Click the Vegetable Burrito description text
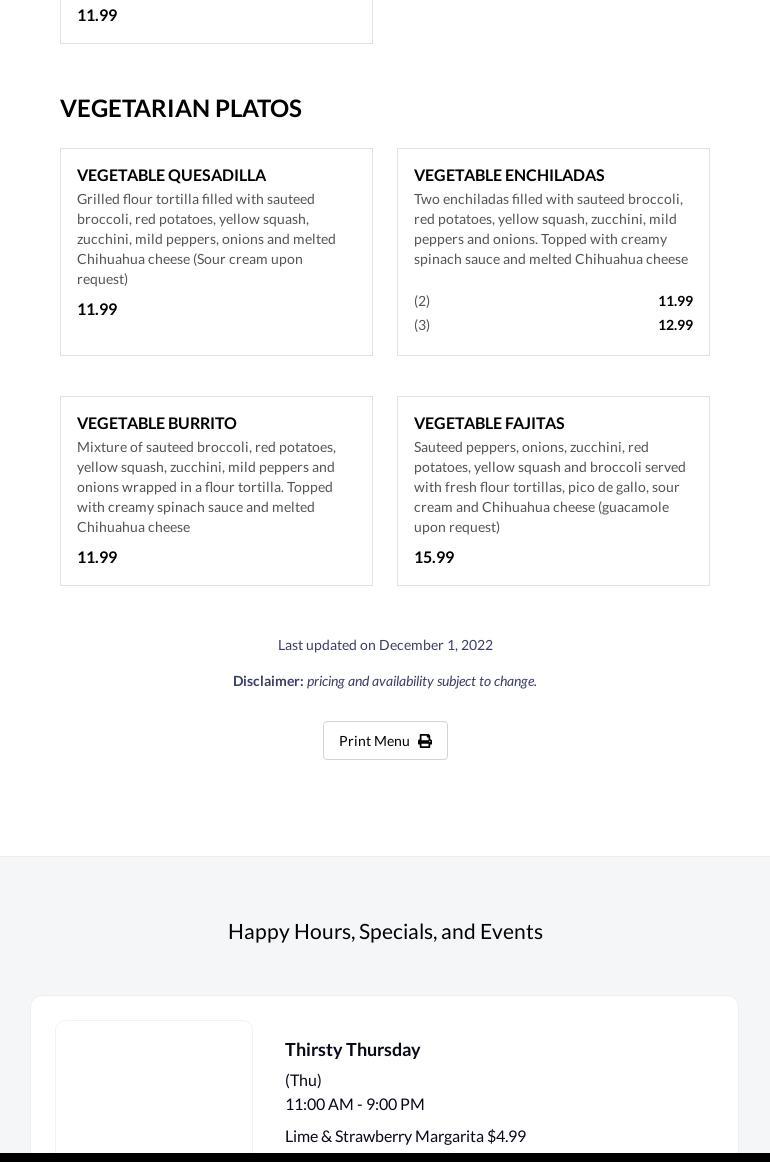 206,487
